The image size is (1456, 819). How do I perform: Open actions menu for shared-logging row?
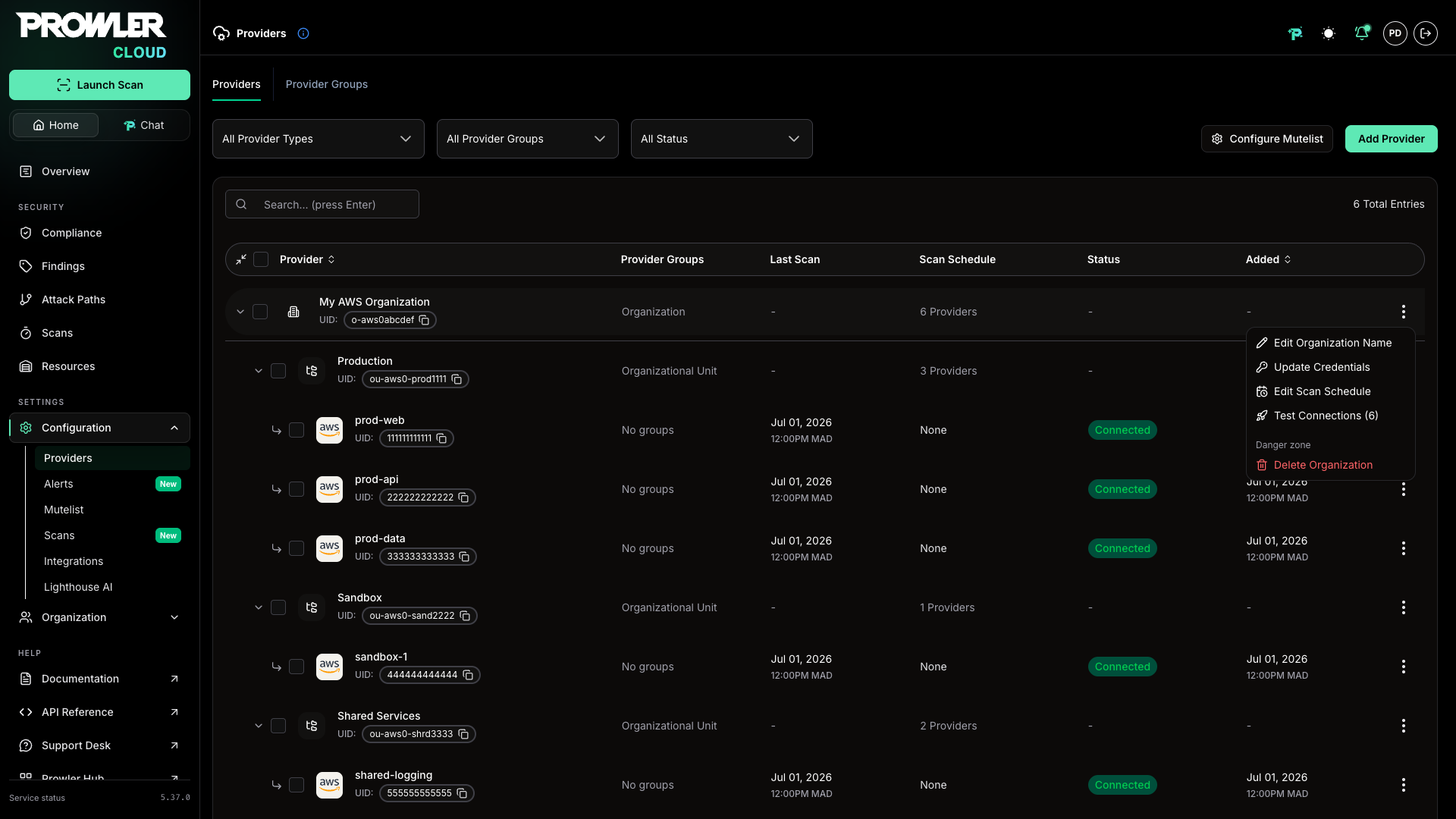[1404, 785]
